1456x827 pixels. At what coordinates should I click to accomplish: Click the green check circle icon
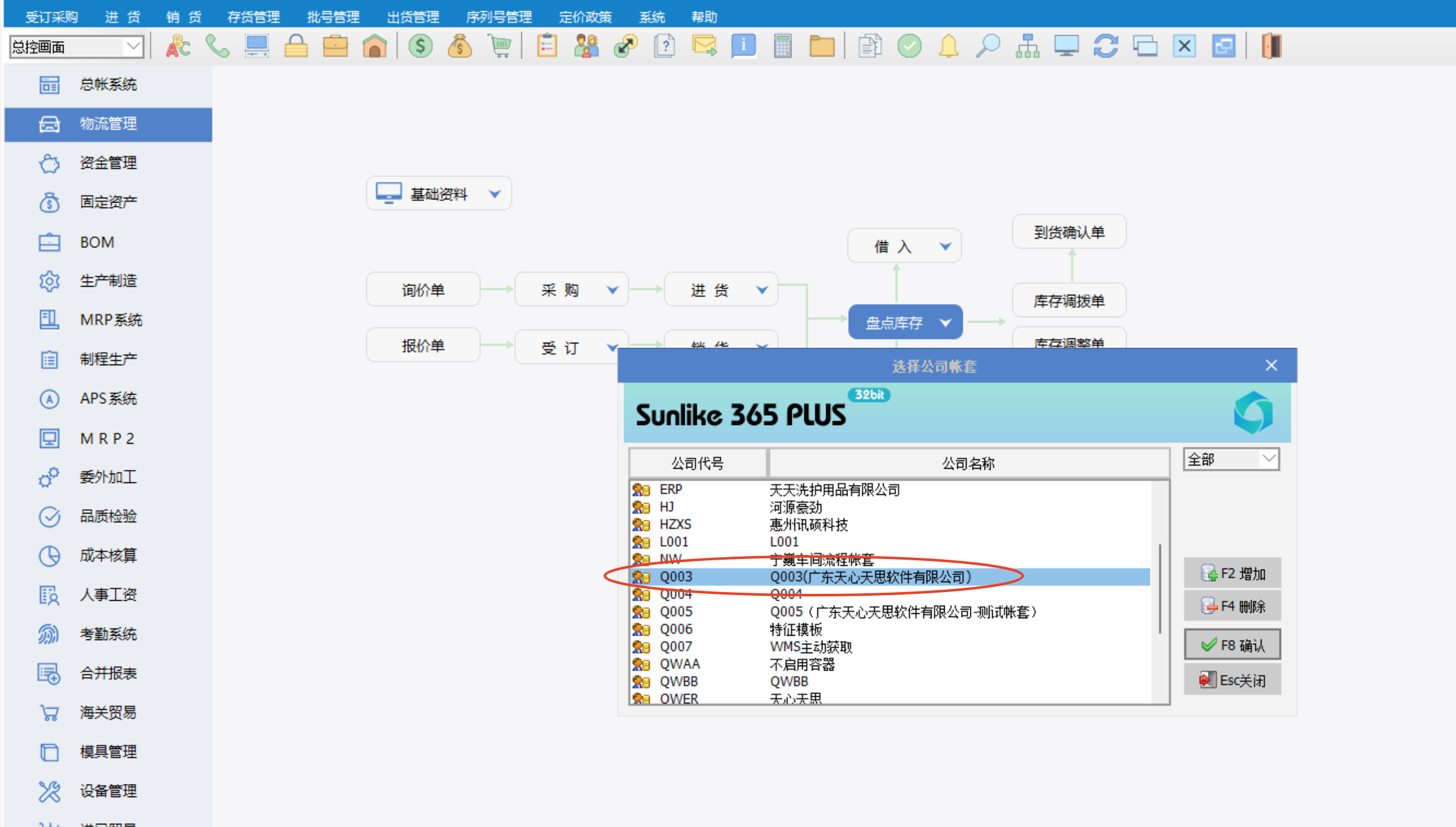[x=909, y=46]
